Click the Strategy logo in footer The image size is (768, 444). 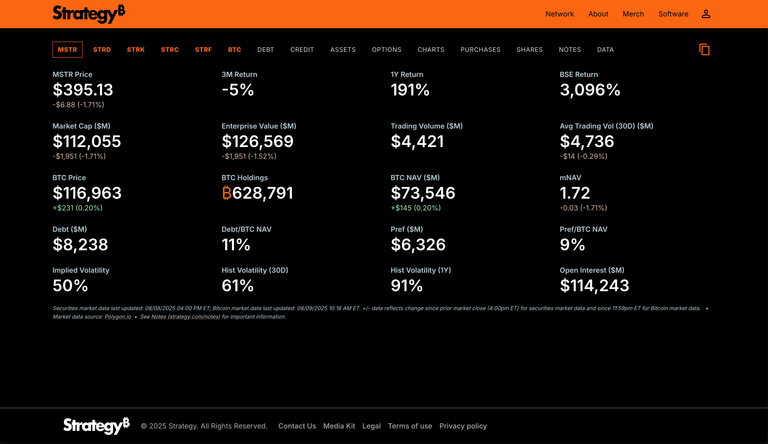pyautogui.click(x=96, y=425)
